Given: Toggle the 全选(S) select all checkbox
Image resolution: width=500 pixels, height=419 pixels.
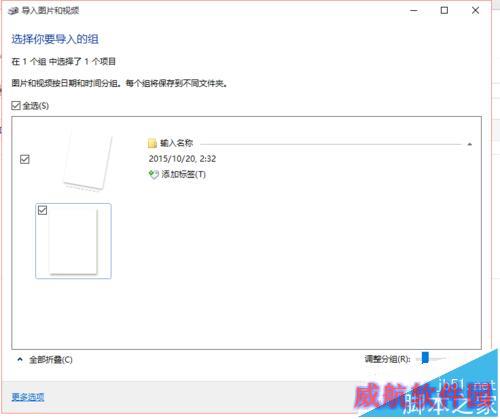Looking at the screenshot, I should pyautogui.click(x=16, y=106).
